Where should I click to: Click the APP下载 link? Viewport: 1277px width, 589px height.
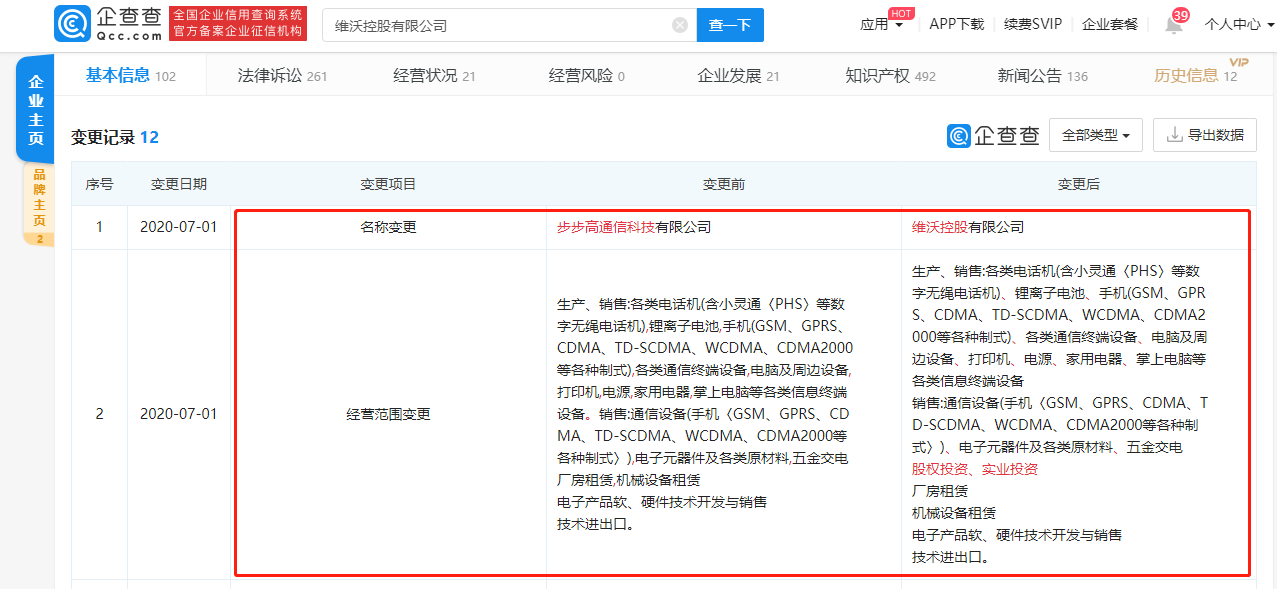(x=956, y=25)
